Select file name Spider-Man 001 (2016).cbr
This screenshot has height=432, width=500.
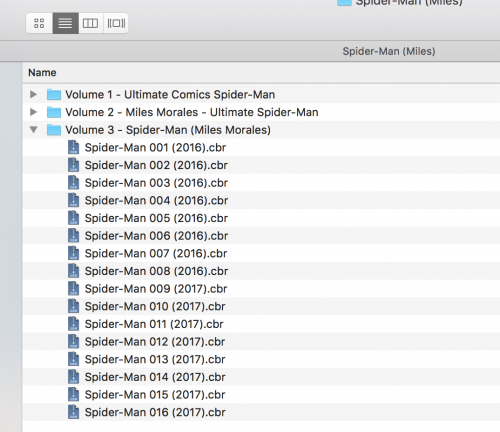[x=155, y=148]
